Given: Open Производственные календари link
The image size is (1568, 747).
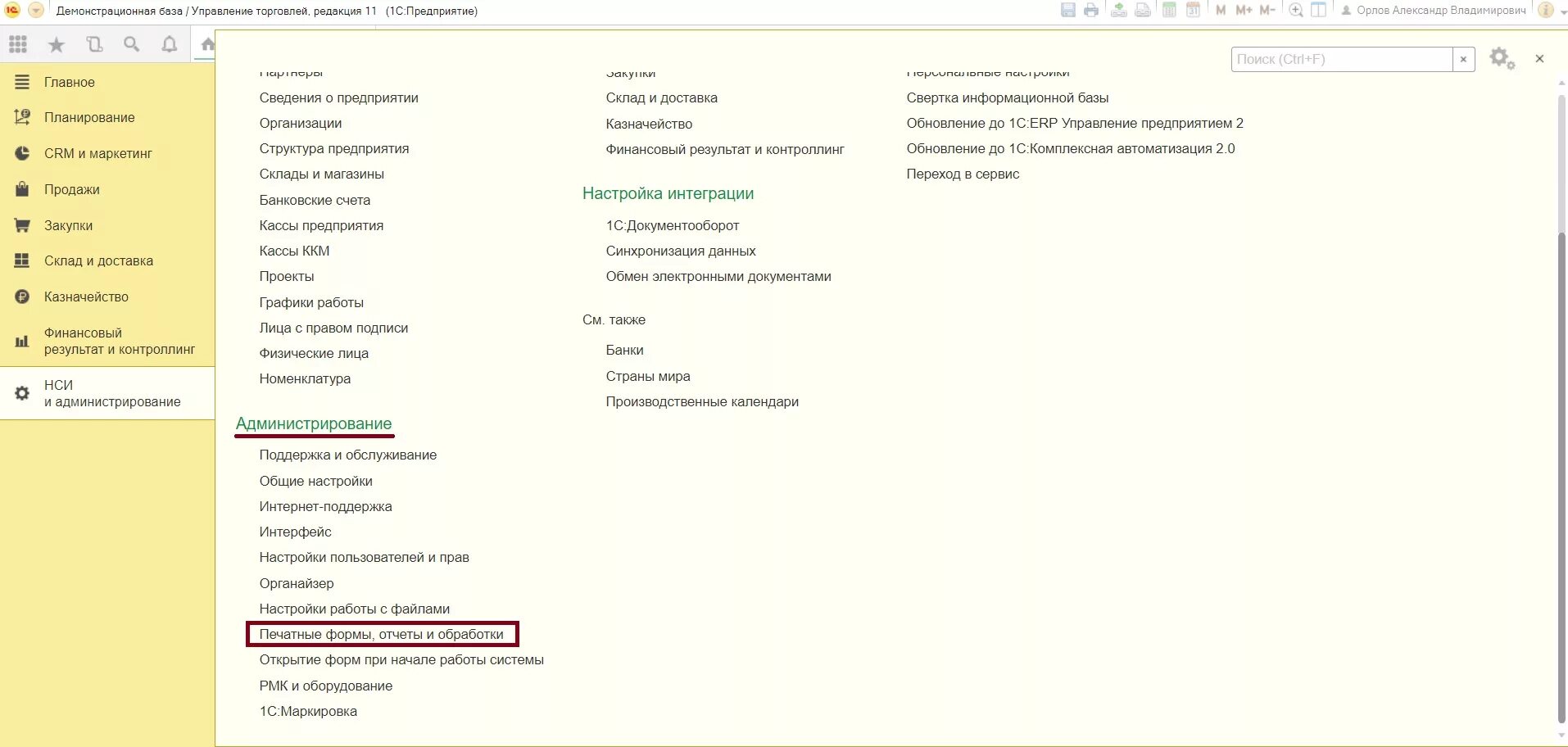Looking at the screenshot, I should (x=702, y=401).
